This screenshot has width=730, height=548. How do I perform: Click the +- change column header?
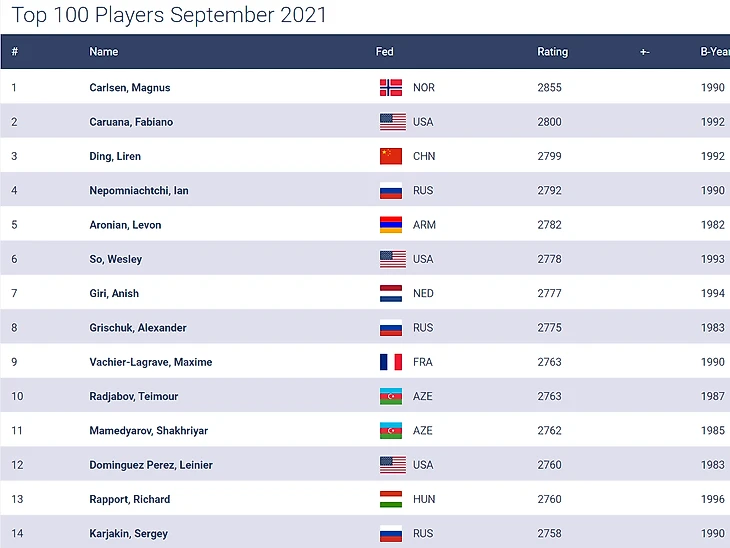[x=645, y=52]
